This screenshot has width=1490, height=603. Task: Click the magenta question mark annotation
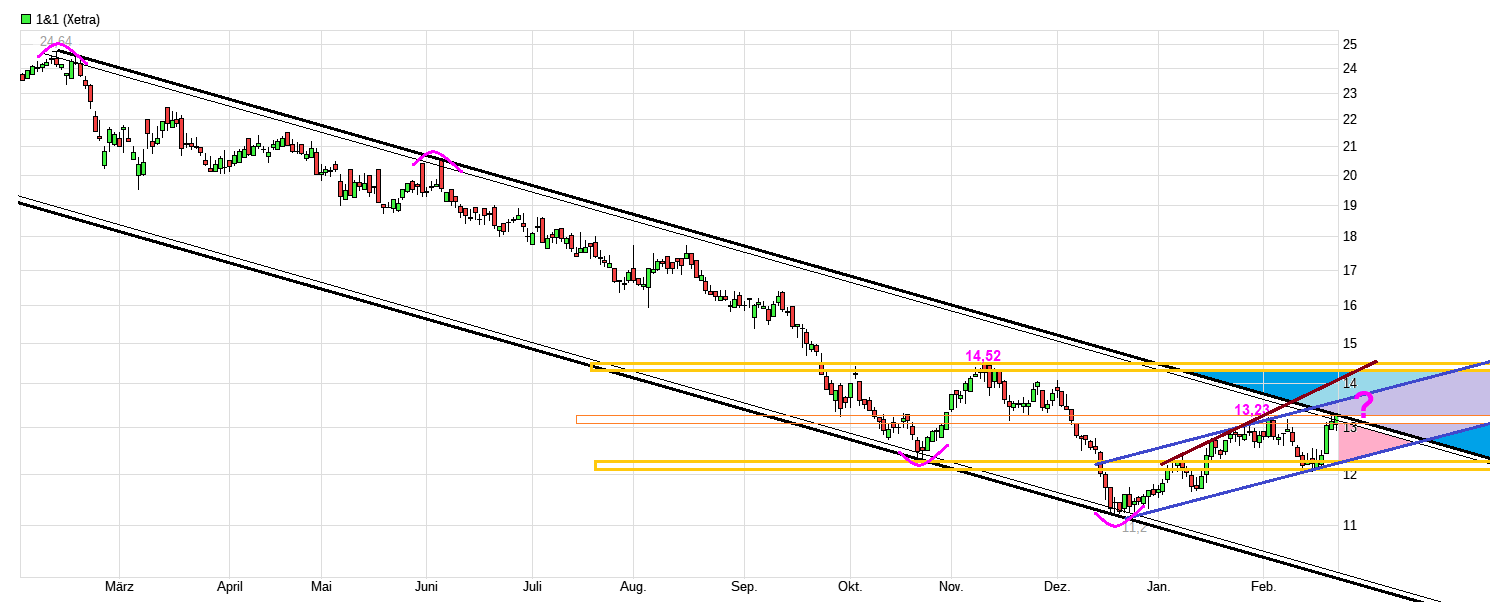pos(1363,403)
